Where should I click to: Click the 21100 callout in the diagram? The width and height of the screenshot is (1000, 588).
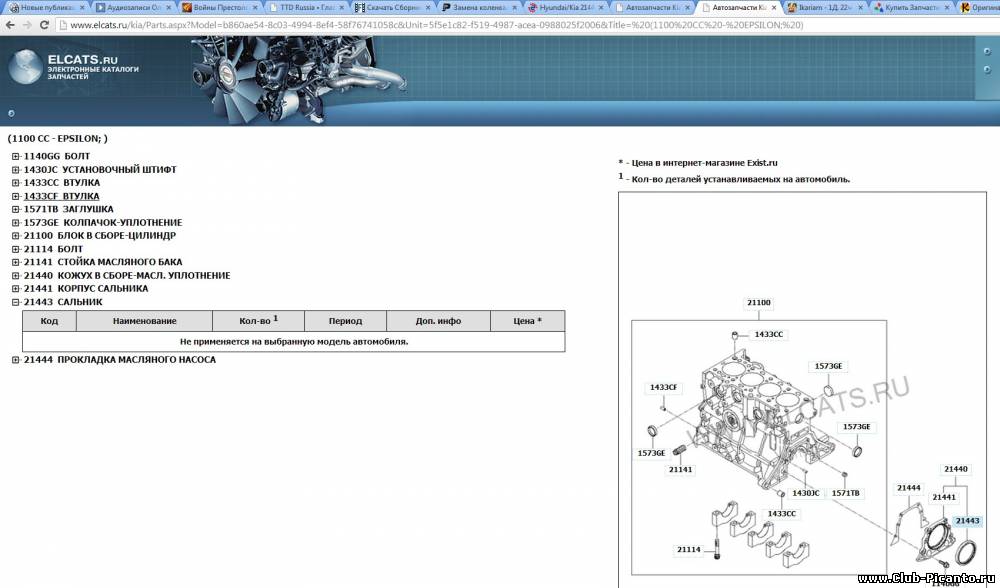click(x=758, y=303)
